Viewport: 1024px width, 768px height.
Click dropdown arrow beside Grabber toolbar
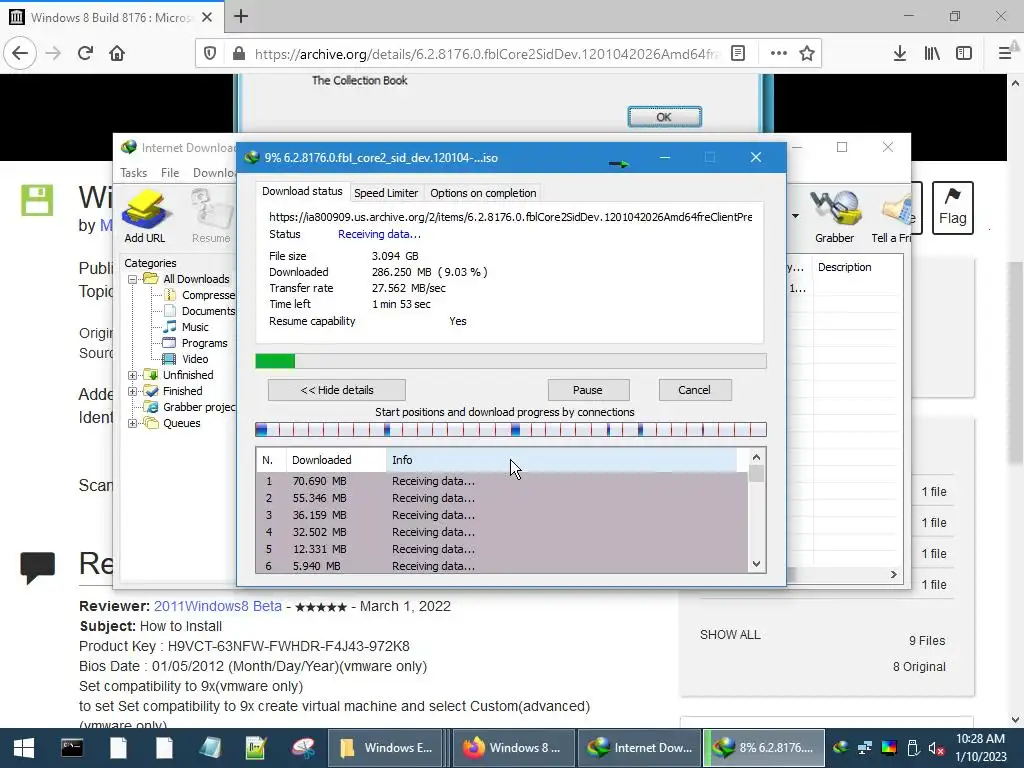tap(795, 216)
